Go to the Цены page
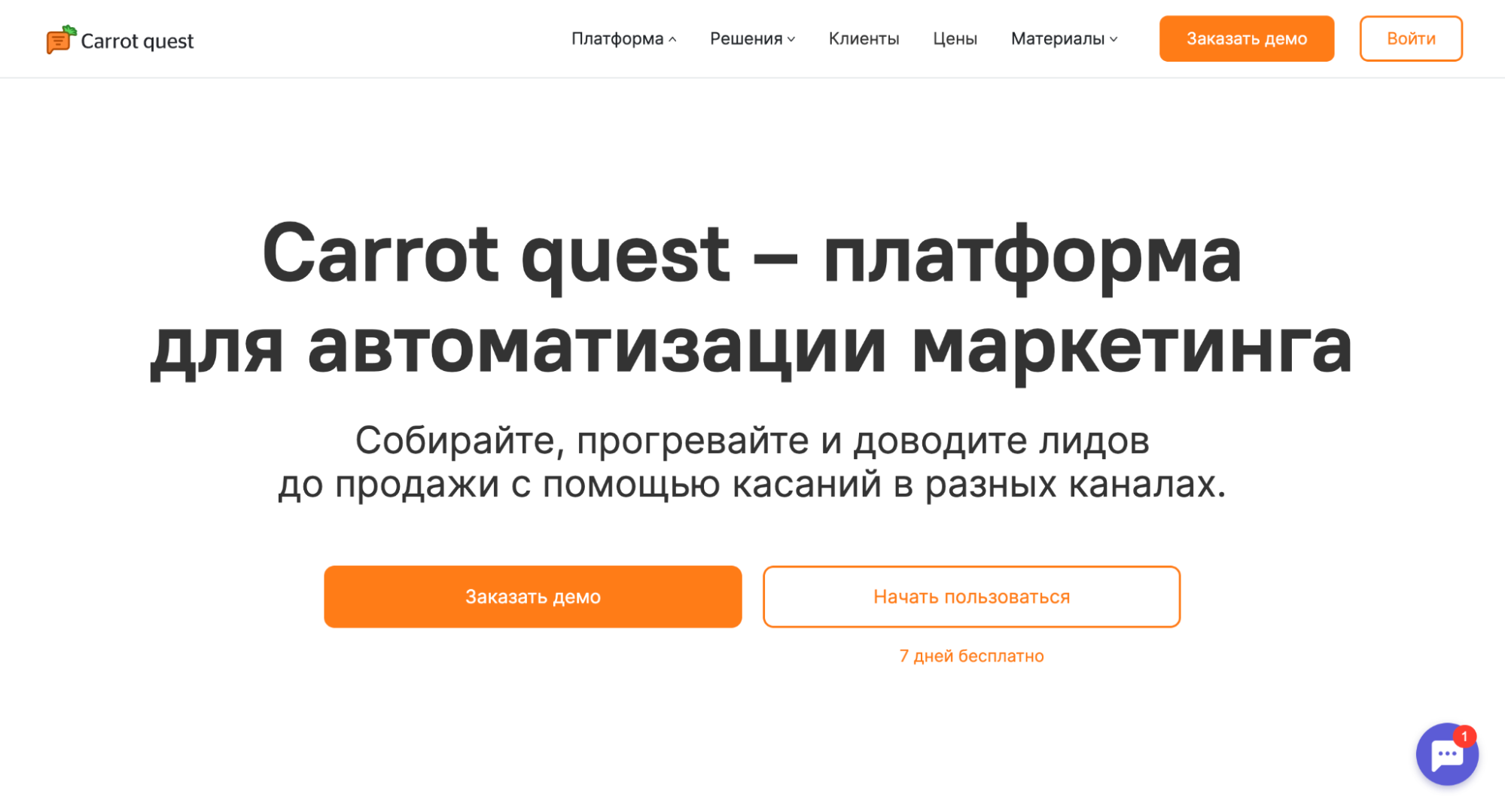Screen dimensions: 1505x812 (955, 38)
